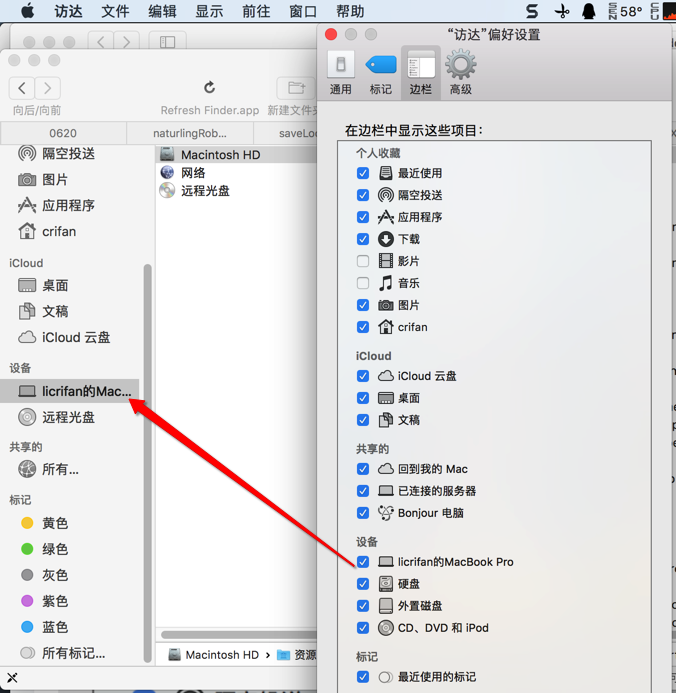Switch to the naturlingRob... Finder tab

point(190,133)
